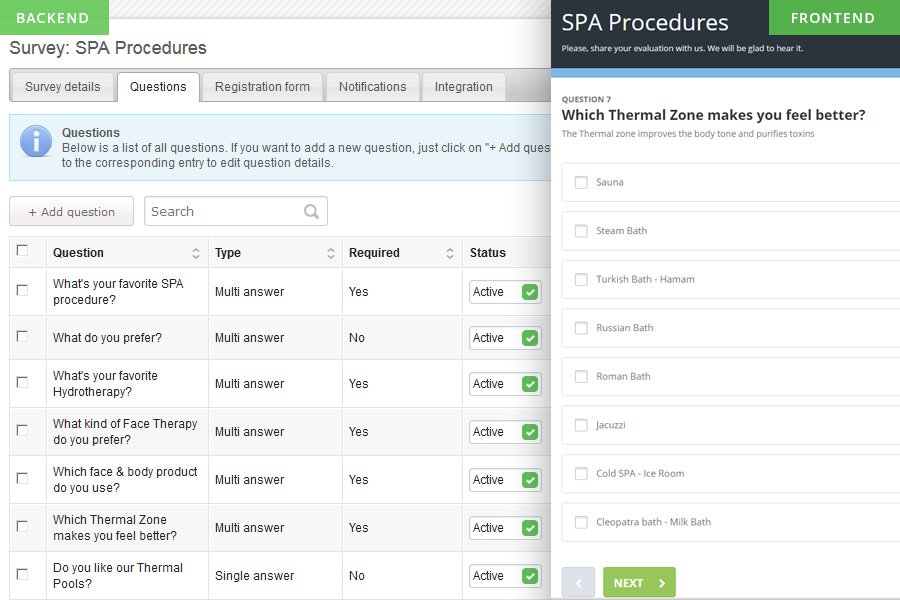Click the previous arrow button in survey
This screenshot has width=900, height=600.
point(579,583)
